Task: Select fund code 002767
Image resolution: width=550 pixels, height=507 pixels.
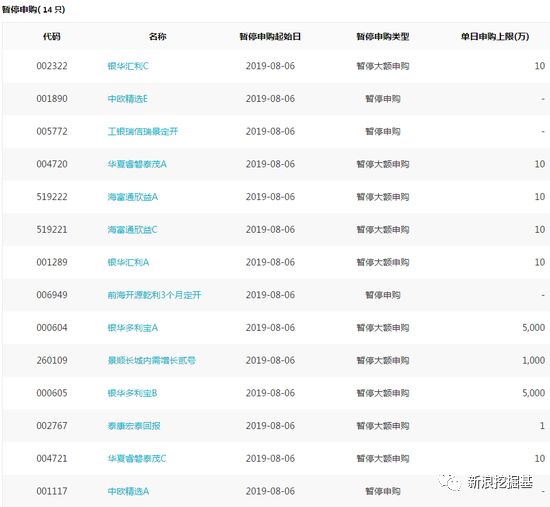Action: 52,426
